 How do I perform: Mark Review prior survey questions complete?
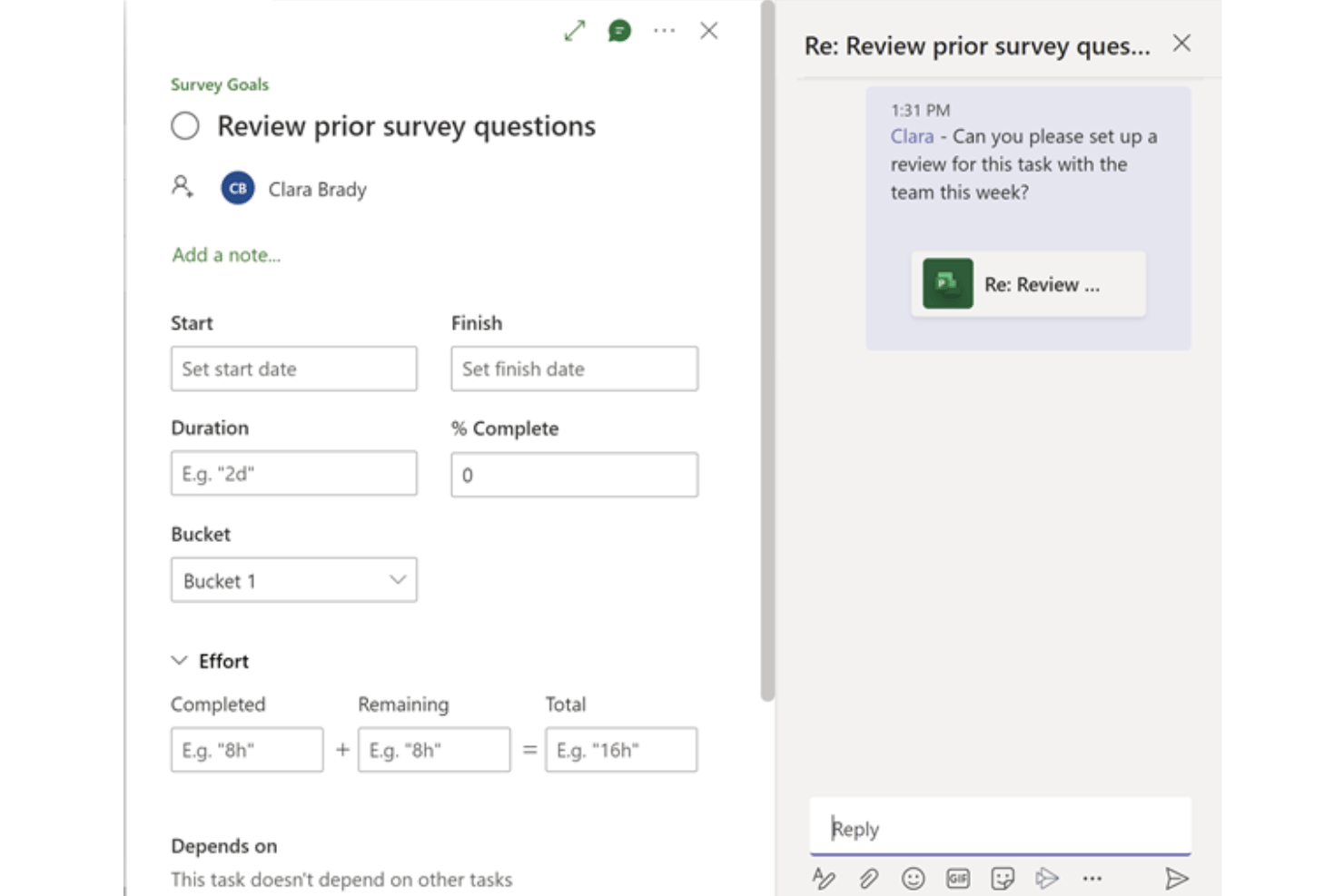(185, 125)
